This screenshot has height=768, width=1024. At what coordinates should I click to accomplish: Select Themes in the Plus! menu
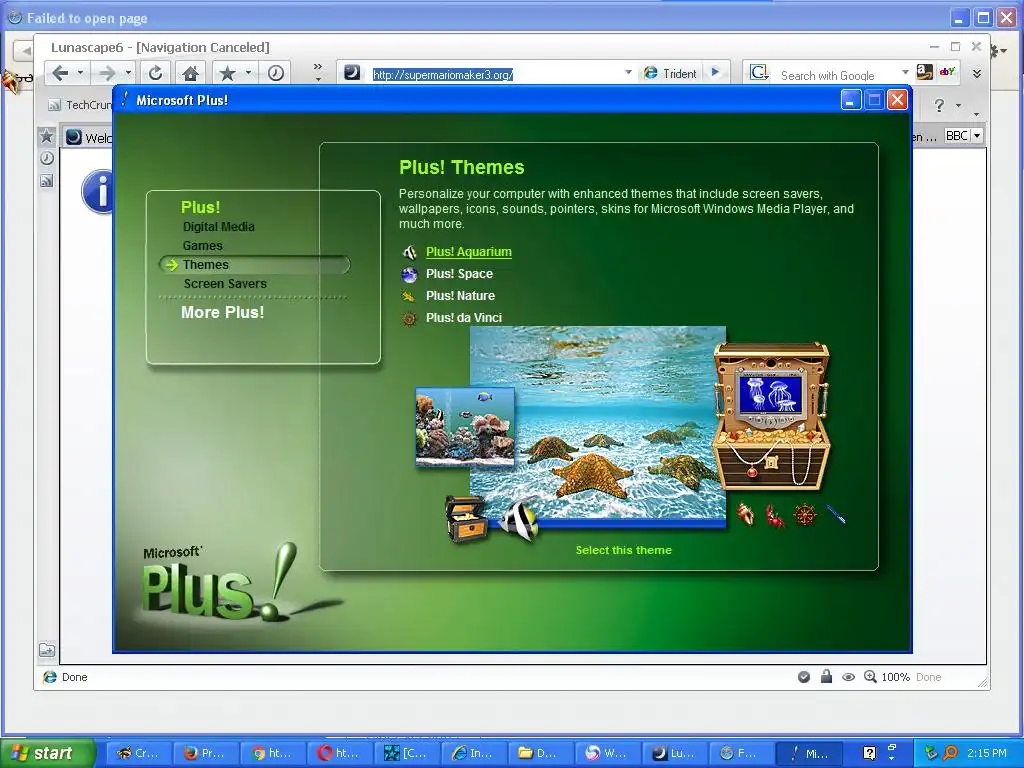point(206,264)
